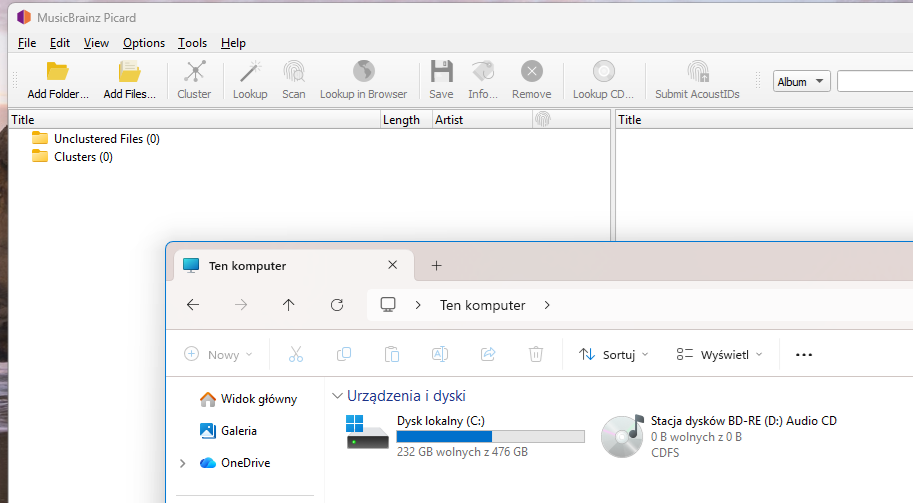Open the Sortuj dropdown in Explorer
913x503 pixels.
click(x=614, y=354)
